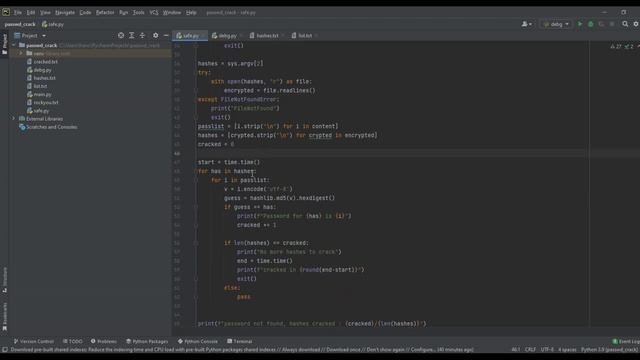
Task: Click the typo count indicator
Action: [x=629, y=47]
